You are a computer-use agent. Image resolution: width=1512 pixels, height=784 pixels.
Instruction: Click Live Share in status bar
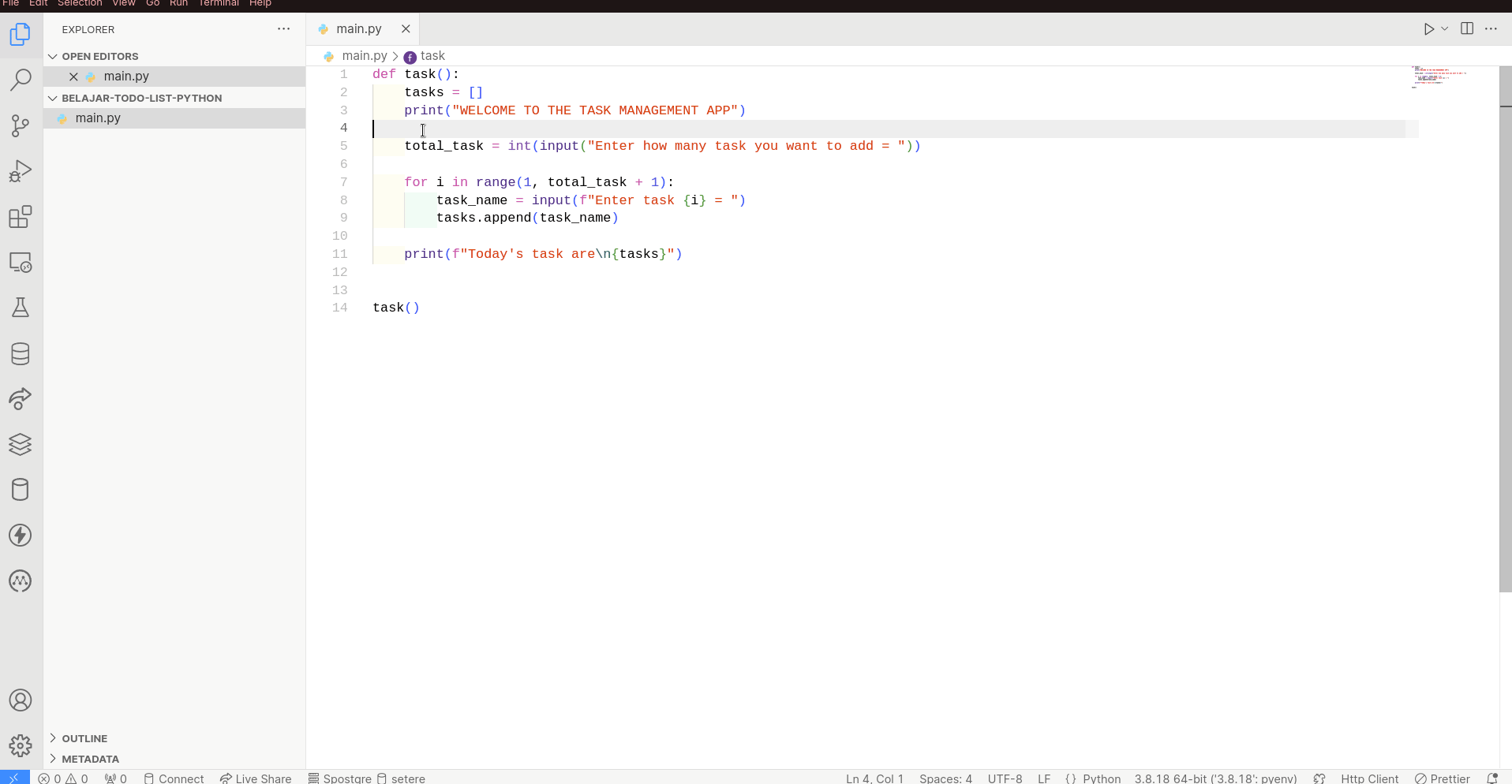click(256, 778)
